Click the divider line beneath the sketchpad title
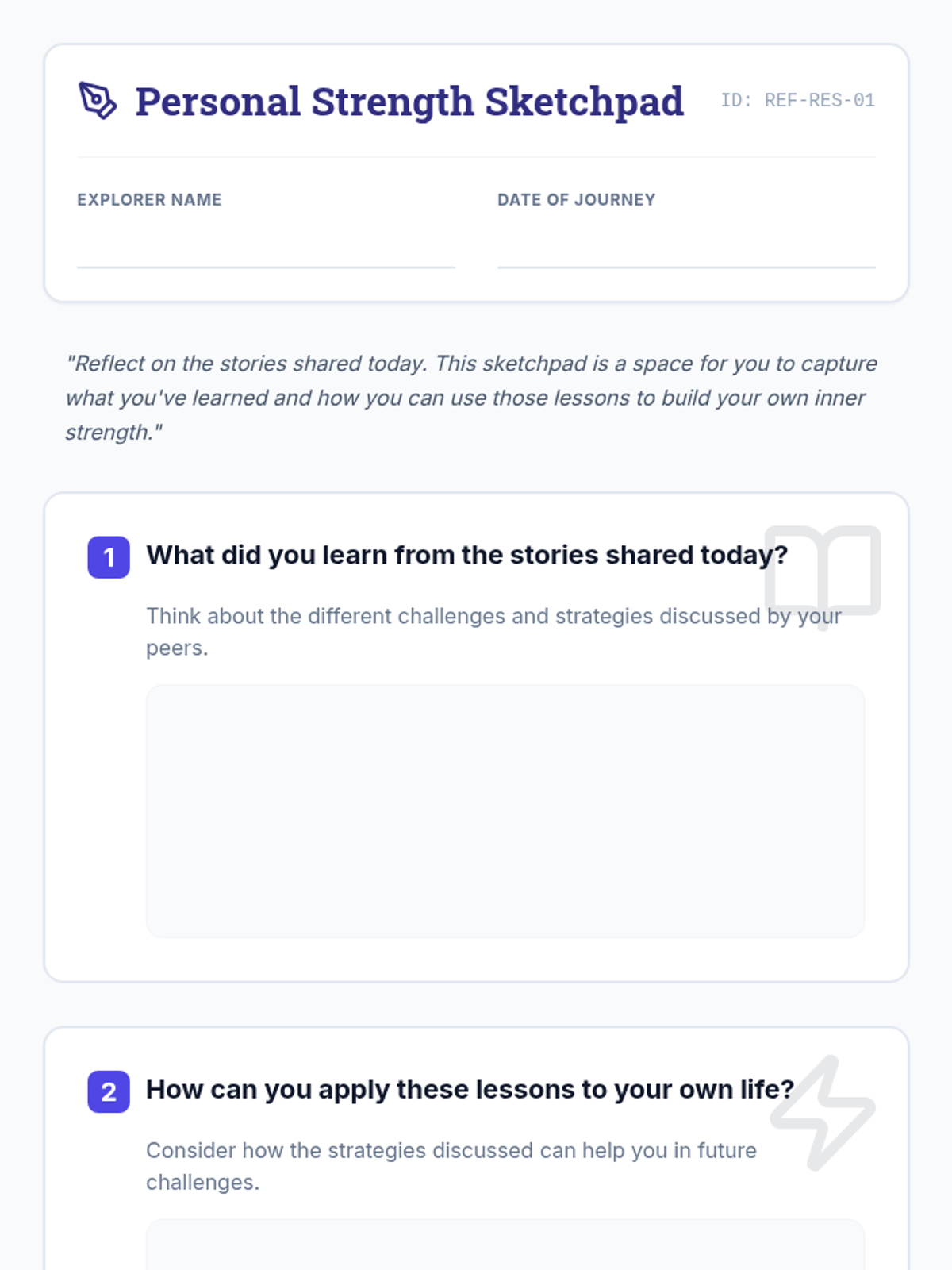Image resolution: width=952 pixels, height=1270 pixels. click(x=476, y=157)
